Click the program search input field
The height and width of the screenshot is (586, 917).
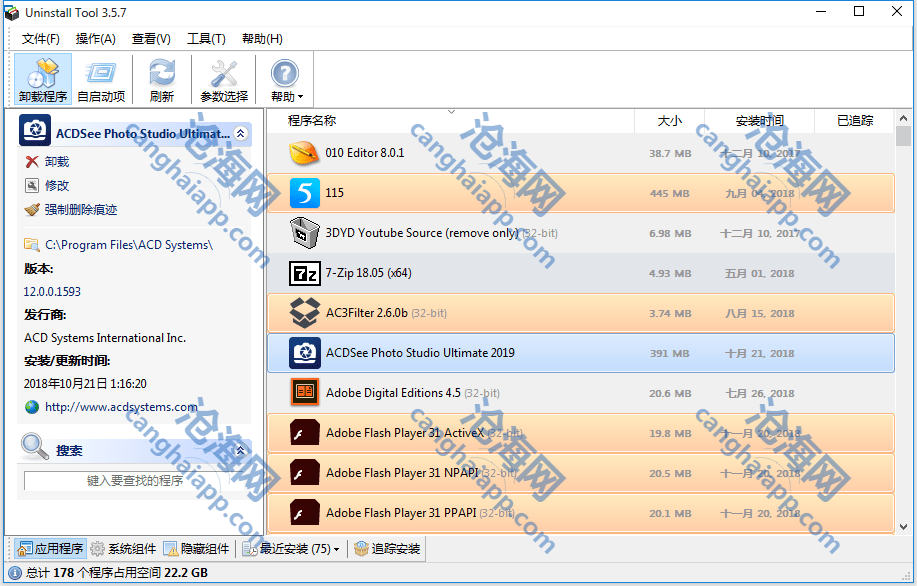click(134, 481)
